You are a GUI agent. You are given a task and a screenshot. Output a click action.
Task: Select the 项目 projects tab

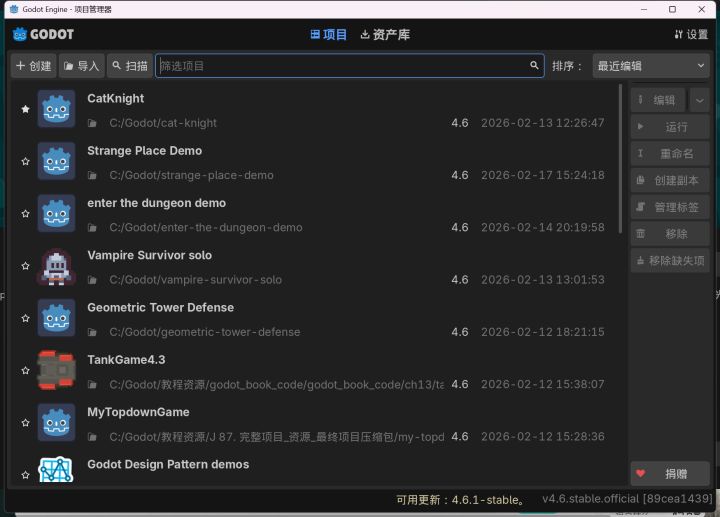[329, 34]
